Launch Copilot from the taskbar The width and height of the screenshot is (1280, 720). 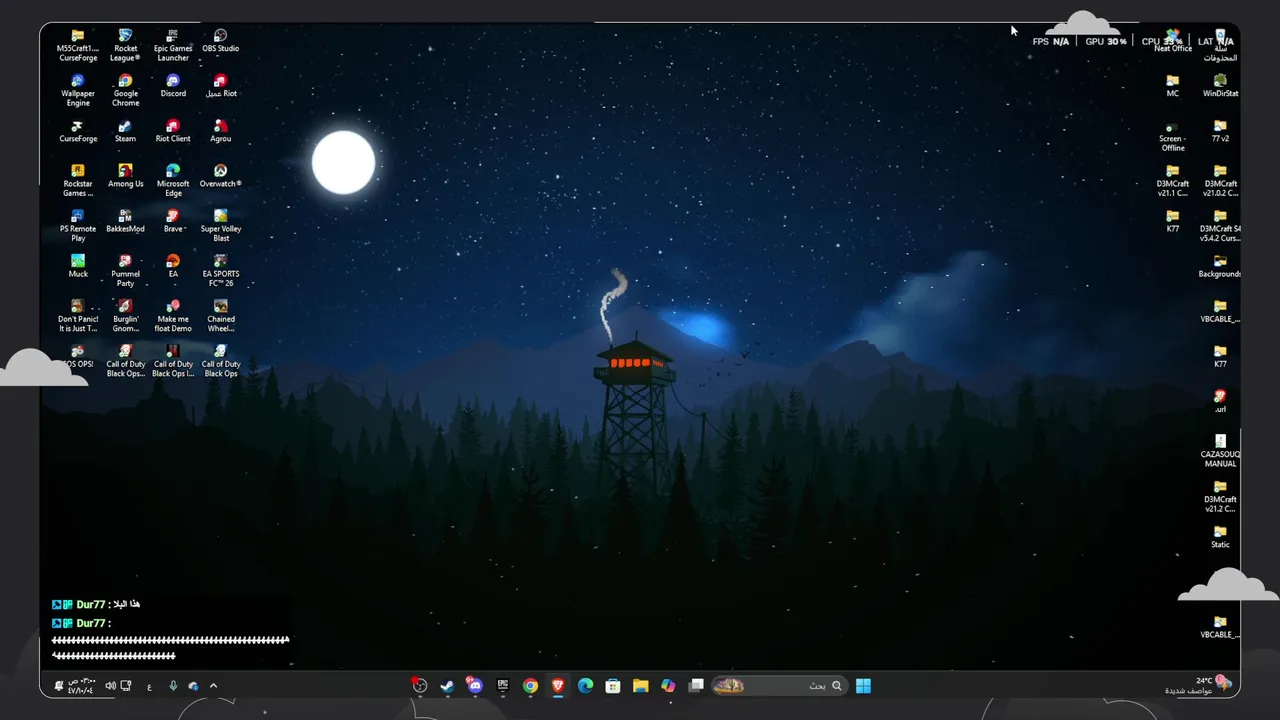(668, 685)
